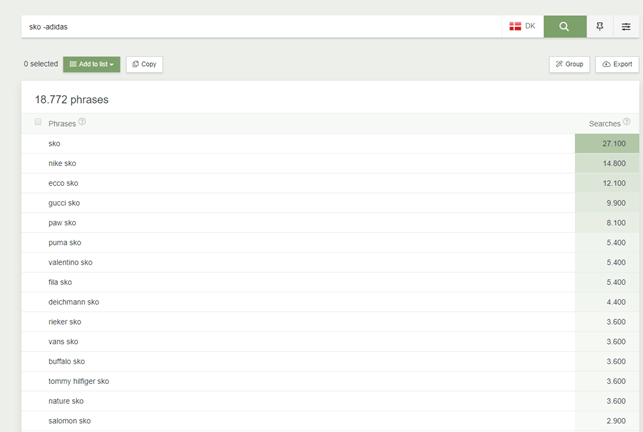
Task: Click the 8.100 searches value
Action: tap(616, 223)
